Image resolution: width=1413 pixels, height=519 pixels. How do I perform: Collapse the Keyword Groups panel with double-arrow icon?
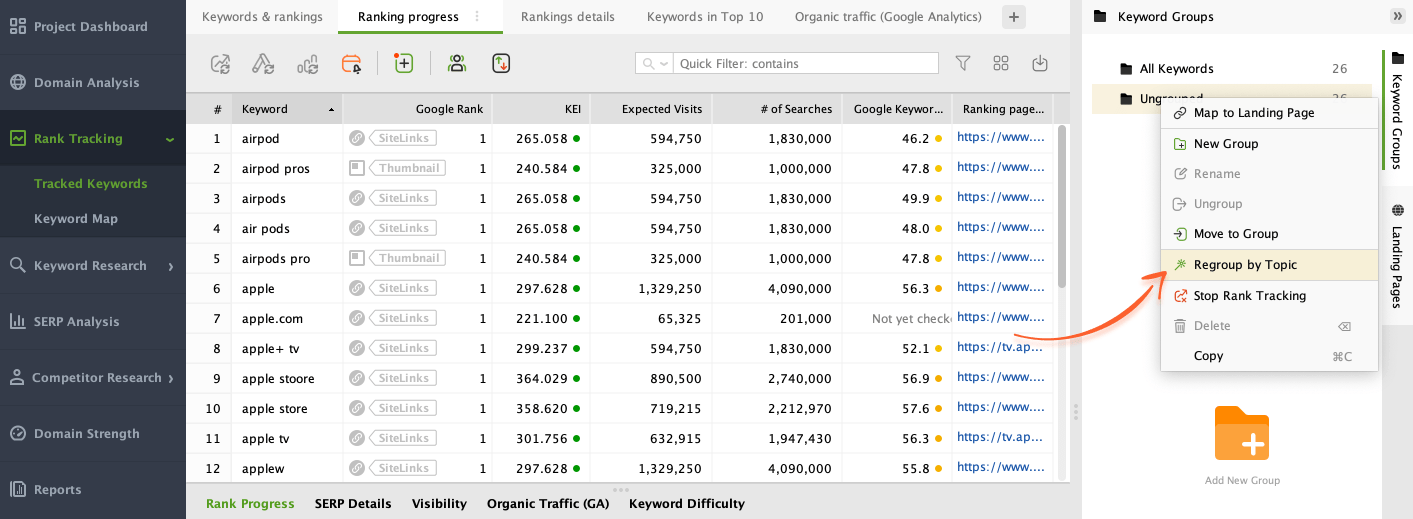point(1397,16)
